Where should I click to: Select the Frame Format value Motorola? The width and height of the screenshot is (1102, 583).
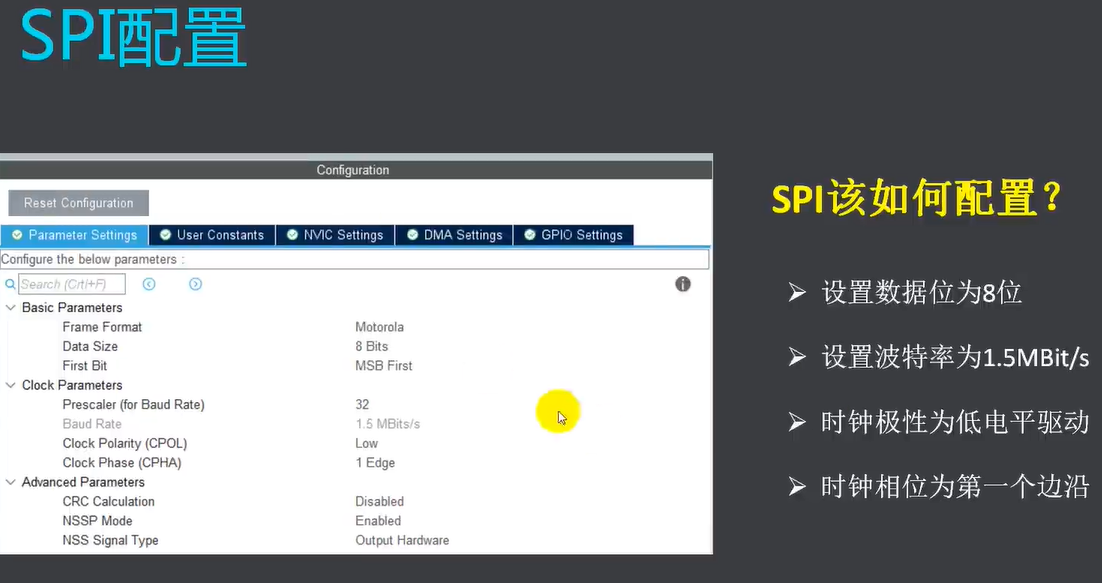[x=380, y=327]
